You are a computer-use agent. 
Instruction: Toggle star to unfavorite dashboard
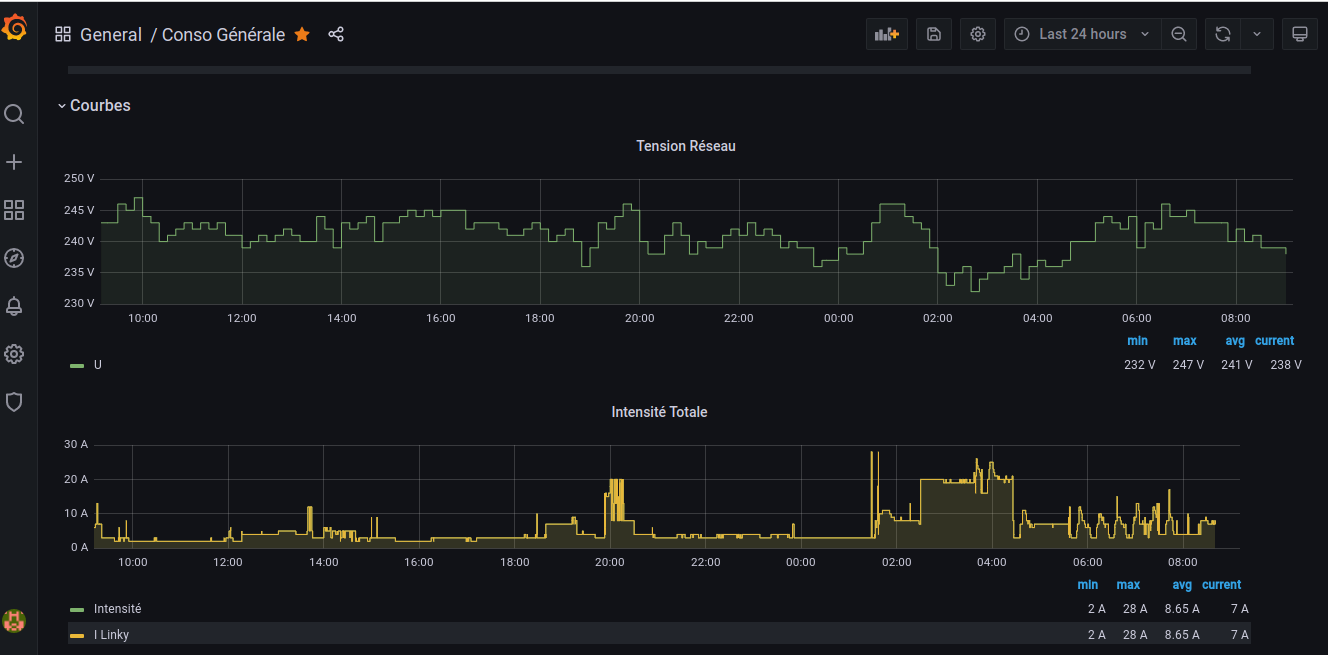pyautogui.click(x=302, y=35)
